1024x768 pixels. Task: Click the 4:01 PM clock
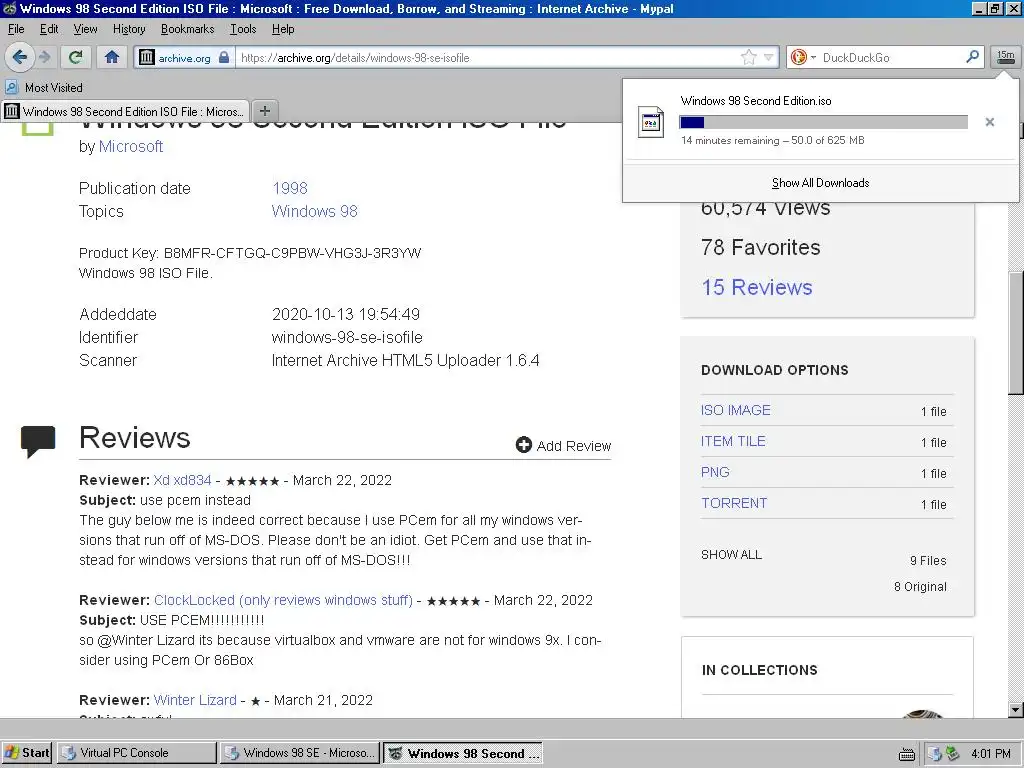coord(991,754)
